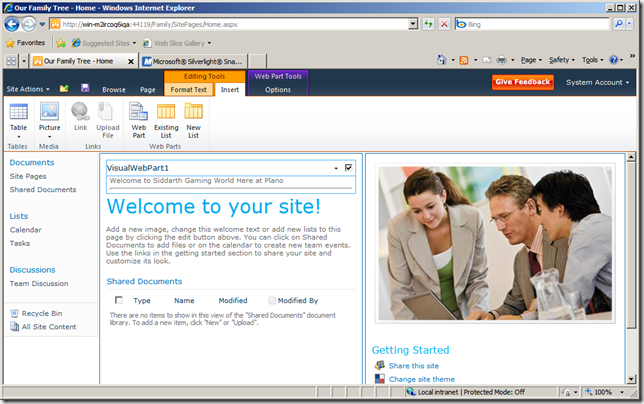Click the Give Feedback button
The width and height of the screenshot is (644, 404).
point(522,82)
